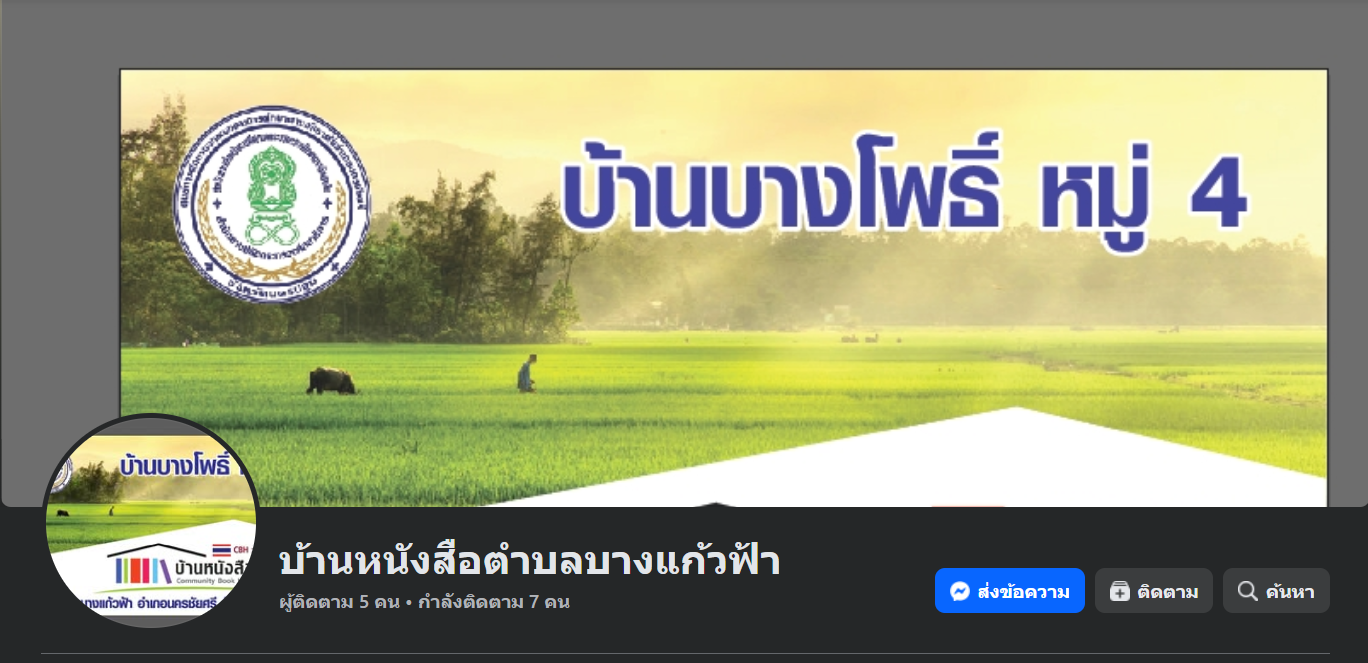Open the following list กำลังติดตาม 7 คน
Viewport: 1368px width, 663px height.
pos(494,602)
